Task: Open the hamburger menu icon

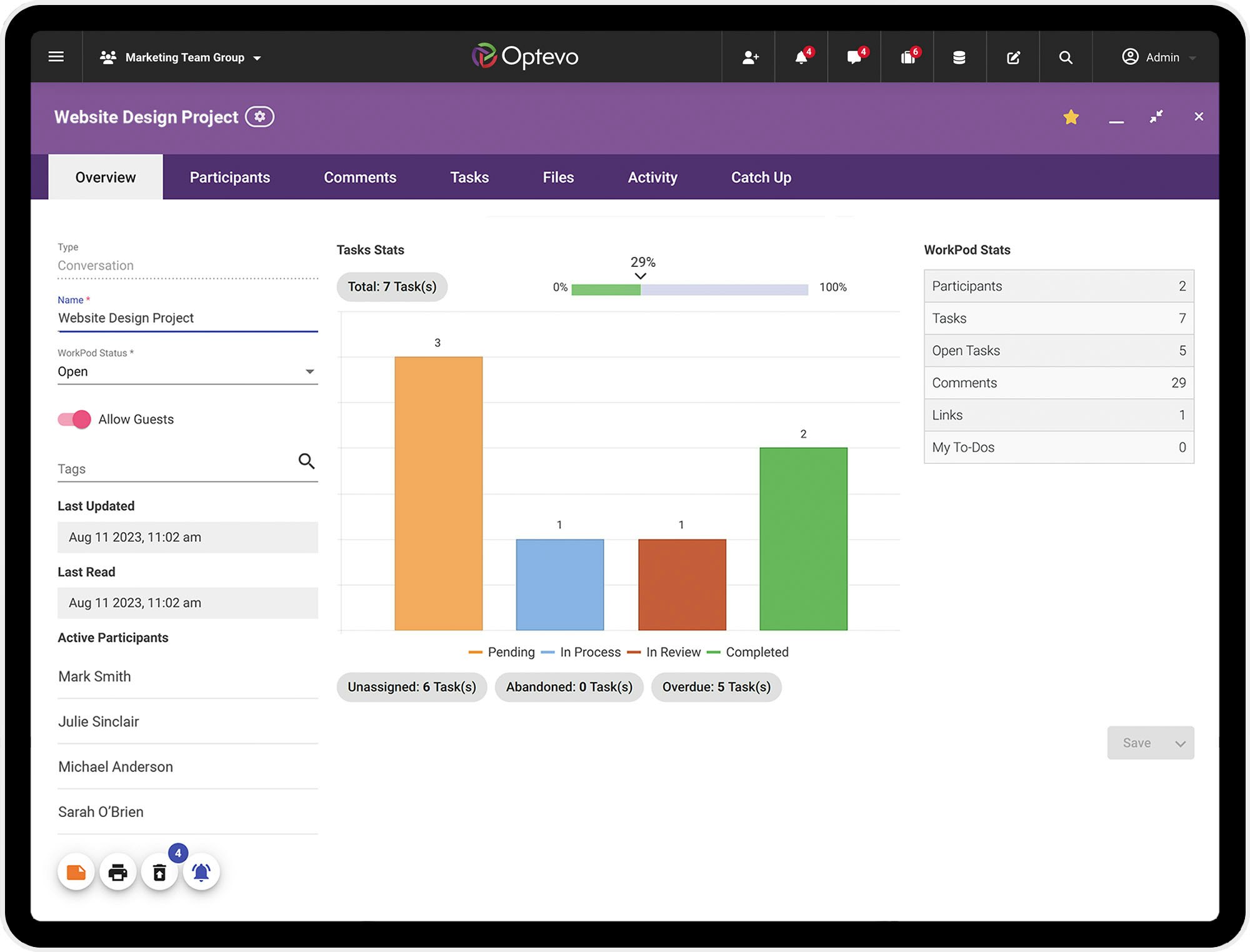Action: 56,57
